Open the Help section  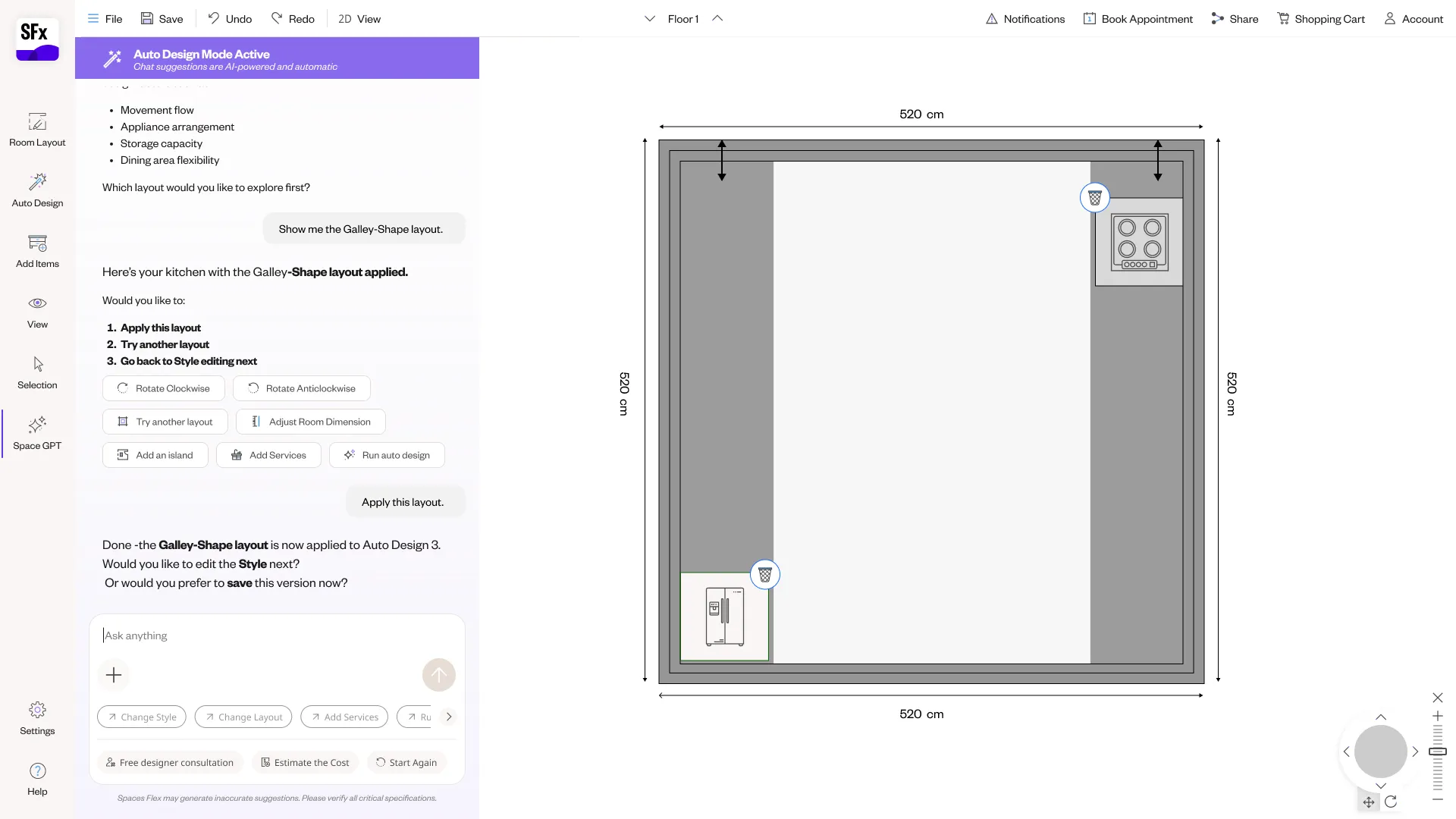37,779
